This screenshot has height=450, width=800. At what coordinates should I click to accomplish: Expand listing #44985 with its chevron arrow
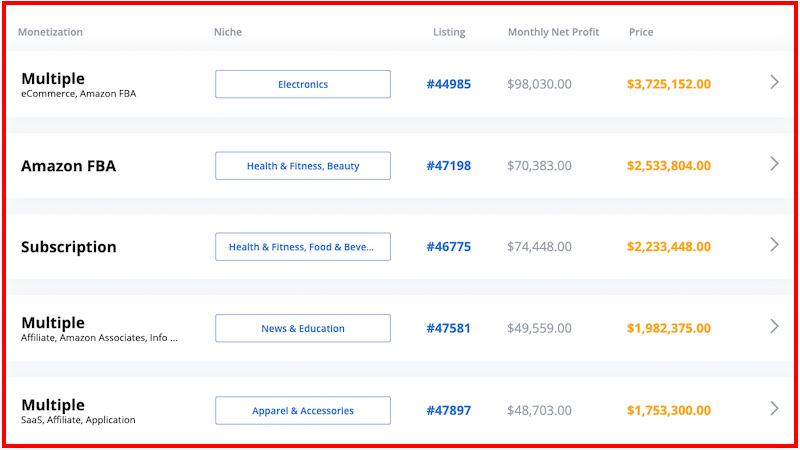point(774,82)
